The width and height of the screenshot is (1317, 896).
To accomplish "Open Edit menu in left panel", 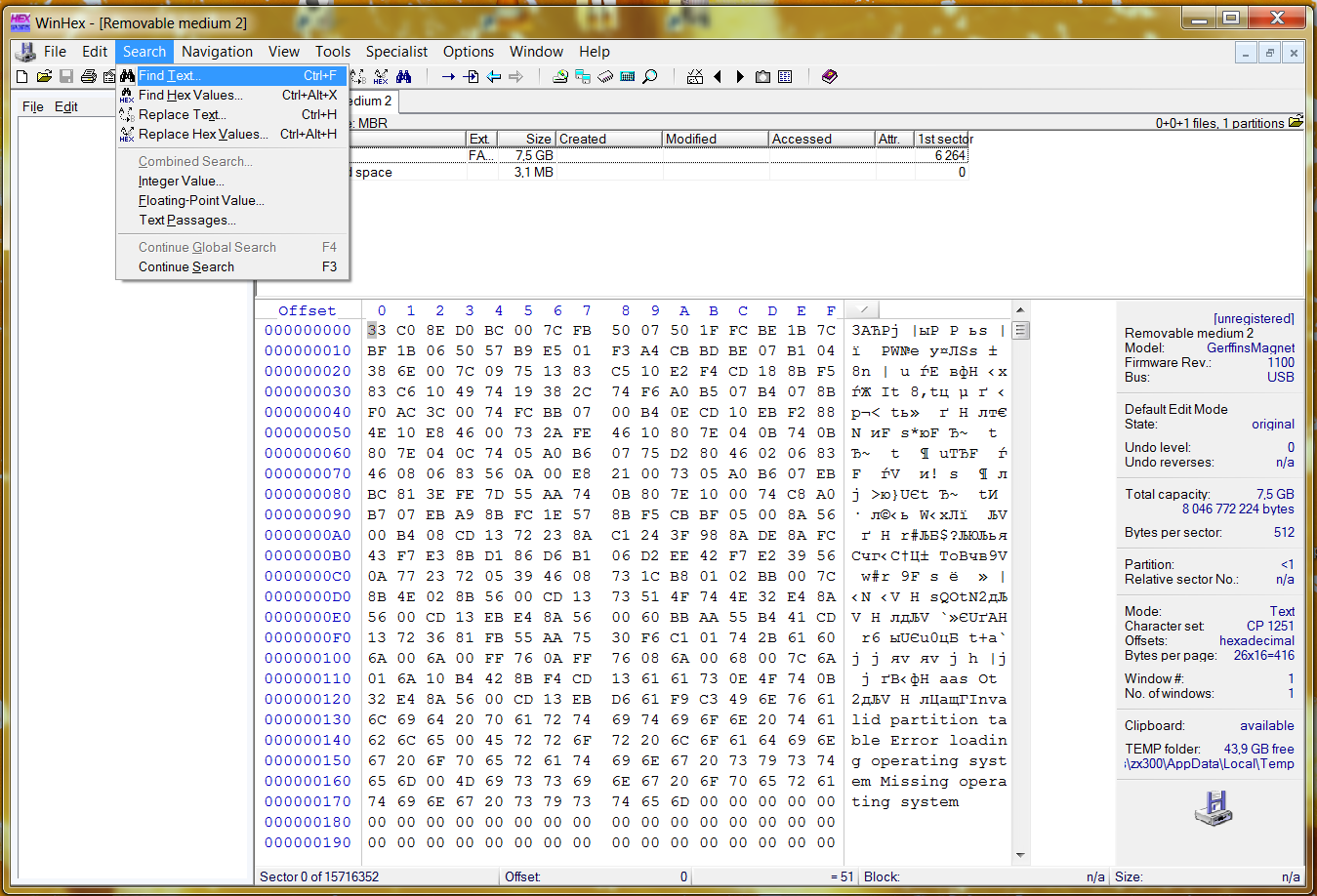I will pyautogui.click(x=66, y=106).
